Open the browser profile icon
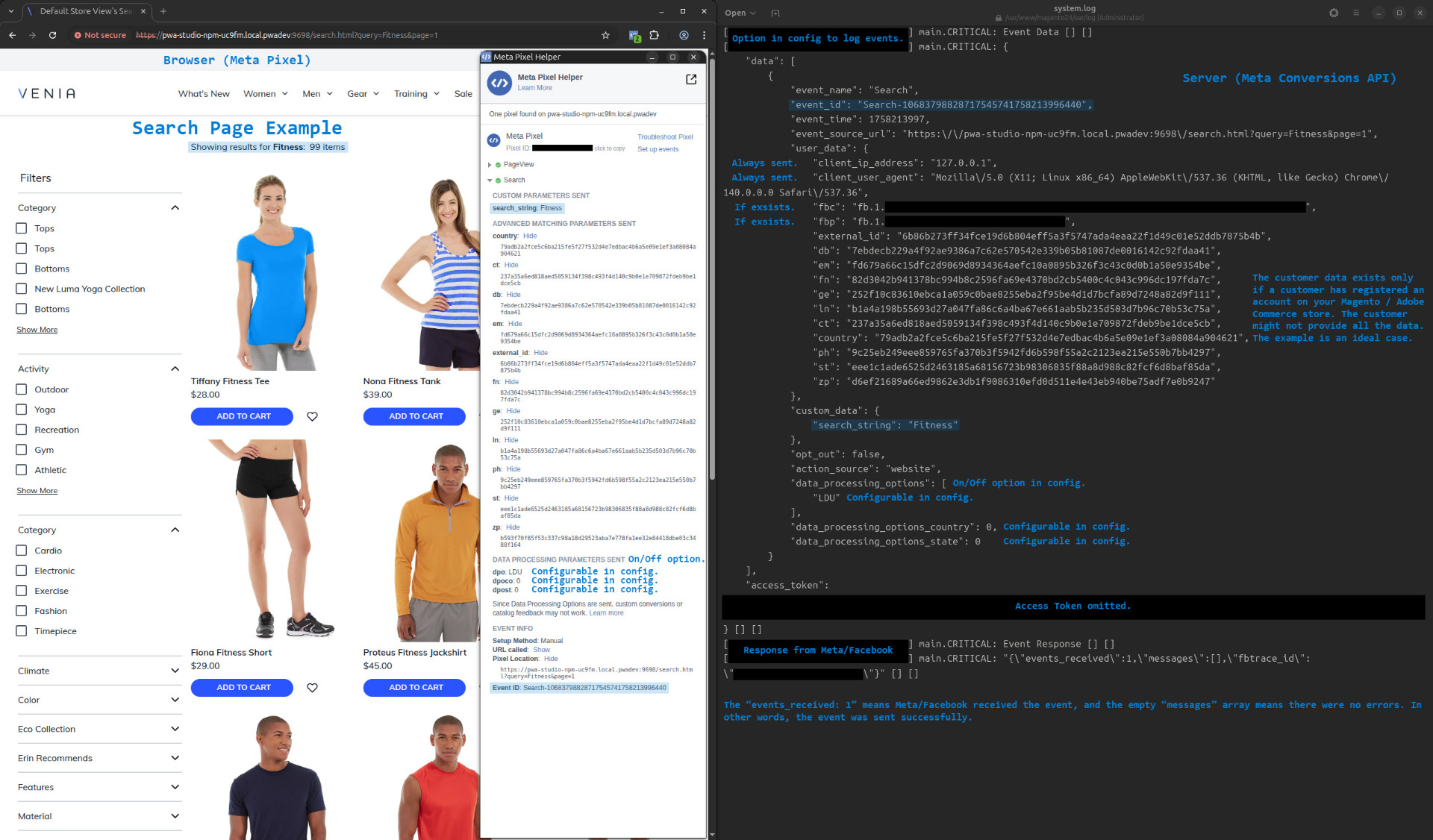This screenshot has width=1433, height=840. (x=684, y=35)
